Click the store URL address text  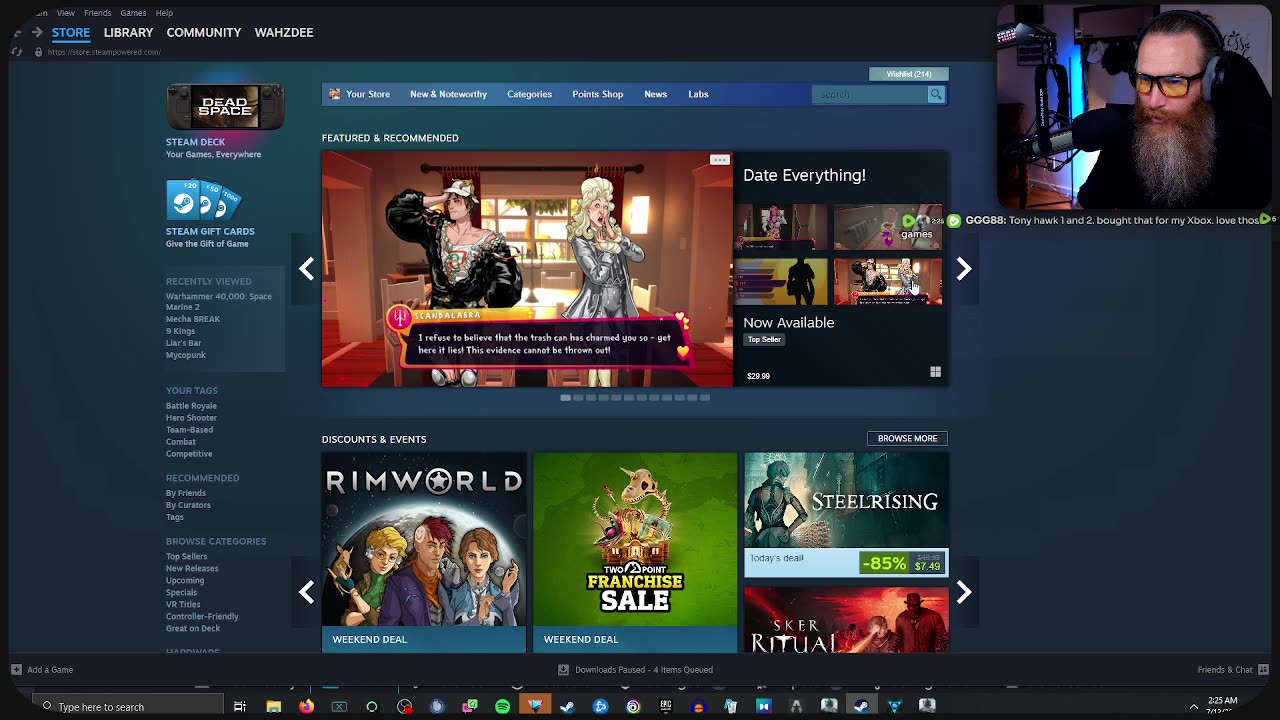coord(104,52)
